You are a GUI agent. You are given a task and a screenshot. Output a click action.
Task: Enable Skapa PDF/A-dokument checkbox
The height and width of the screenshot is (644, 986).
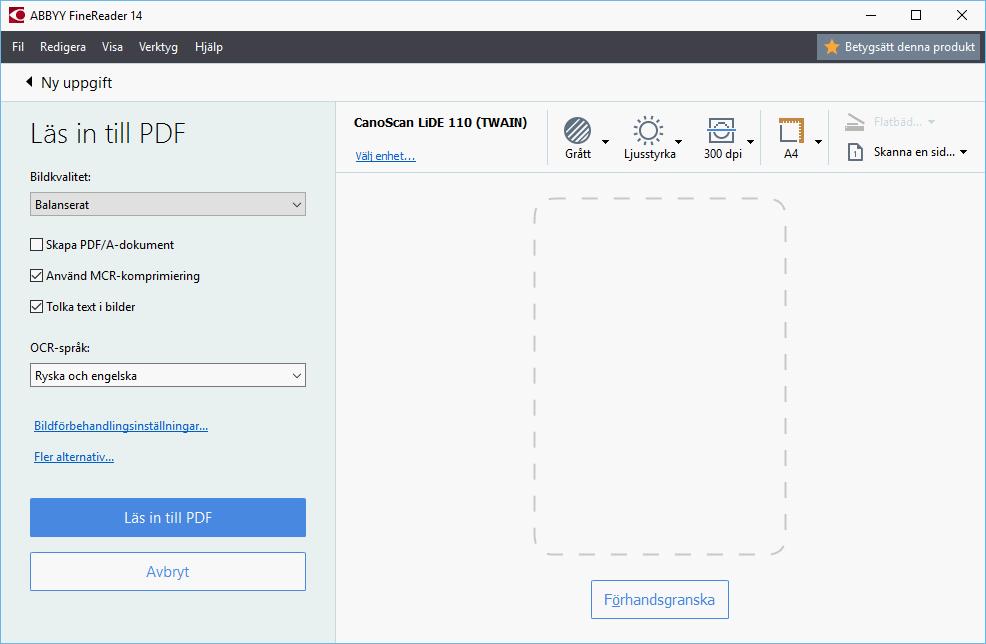coord(36,245)
